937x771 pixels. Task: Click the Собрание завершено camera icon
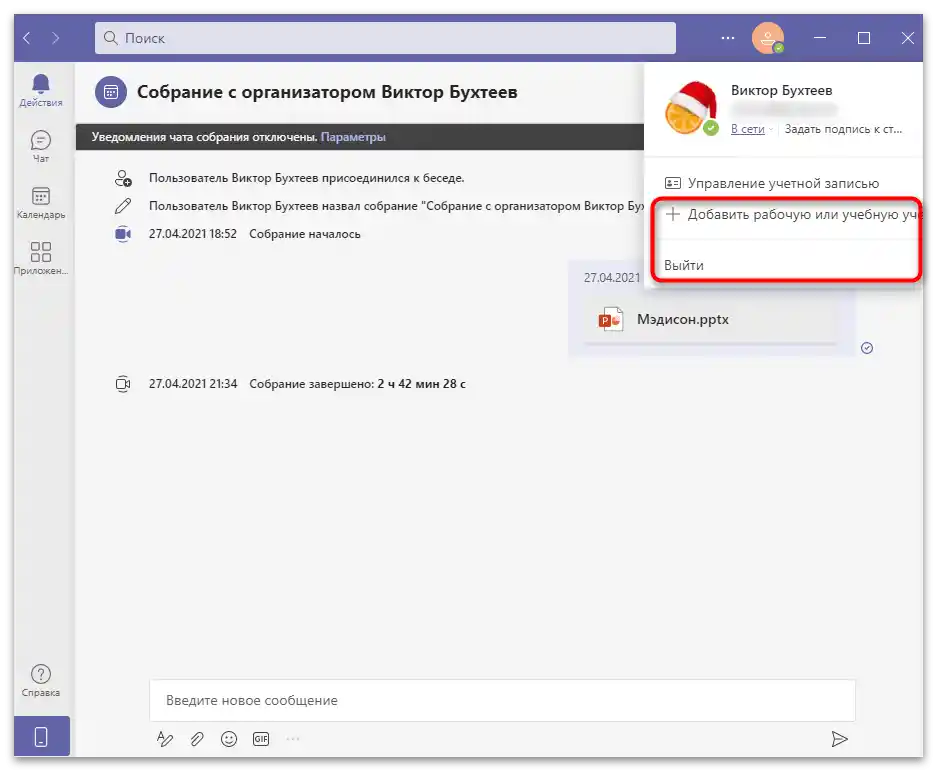[123, 384]
